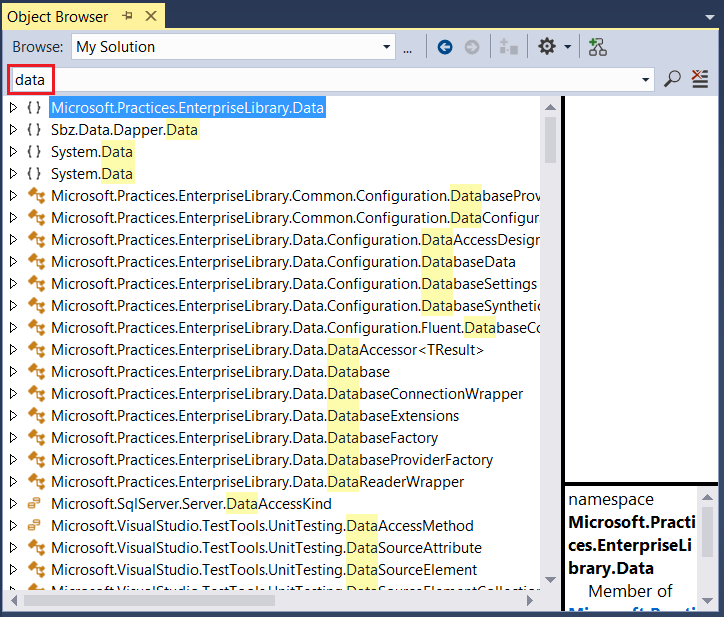Viewport: 724px width, 617px height.
Task: Select the DataReaderWrapper class item
Action: click(x=257, y=482)
